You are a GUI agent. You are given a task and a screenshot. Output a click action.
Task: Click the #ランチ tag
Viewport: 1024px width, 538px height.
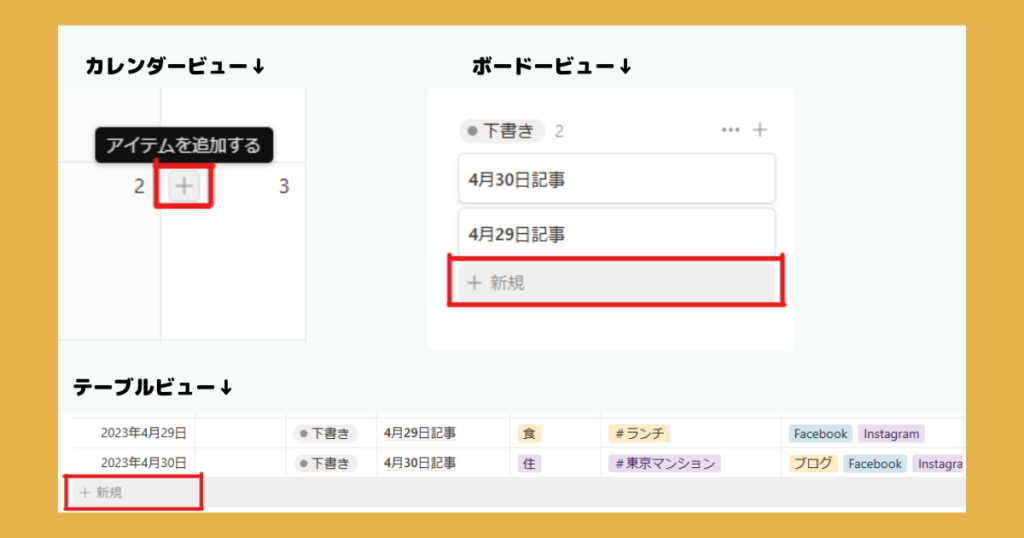(638, 433)
